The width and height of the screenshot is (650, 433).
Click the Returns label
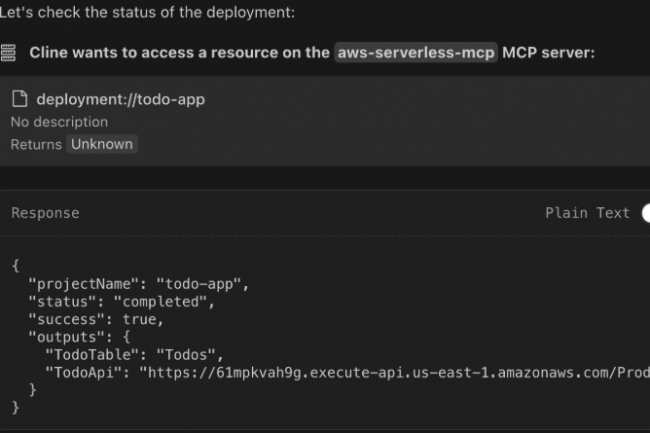pos(36,144)
